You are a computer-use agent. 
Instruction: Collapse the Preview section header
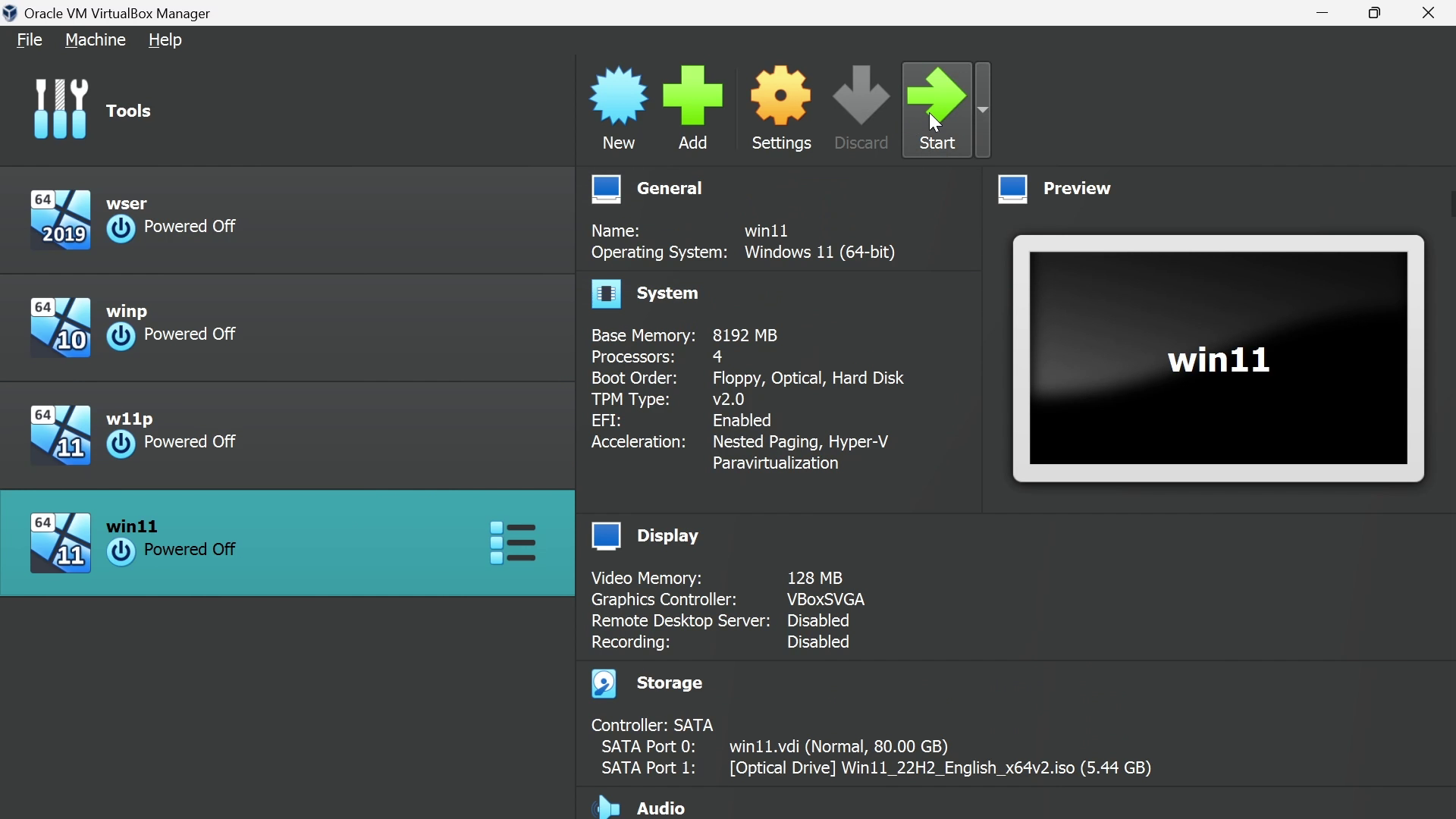click(x=1077, y=189)
